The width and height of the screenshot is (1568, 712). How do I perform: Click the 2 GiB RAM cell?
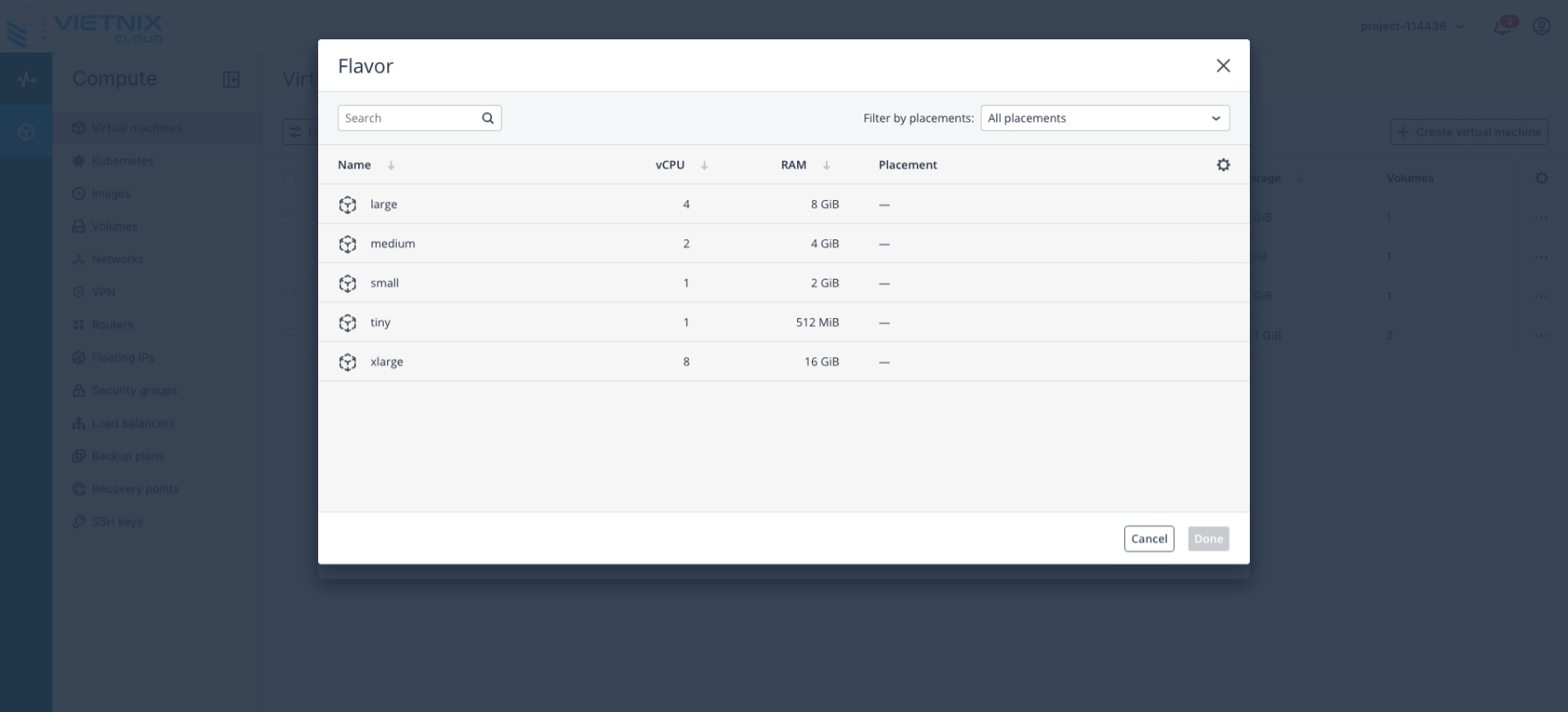coord(824,283)
